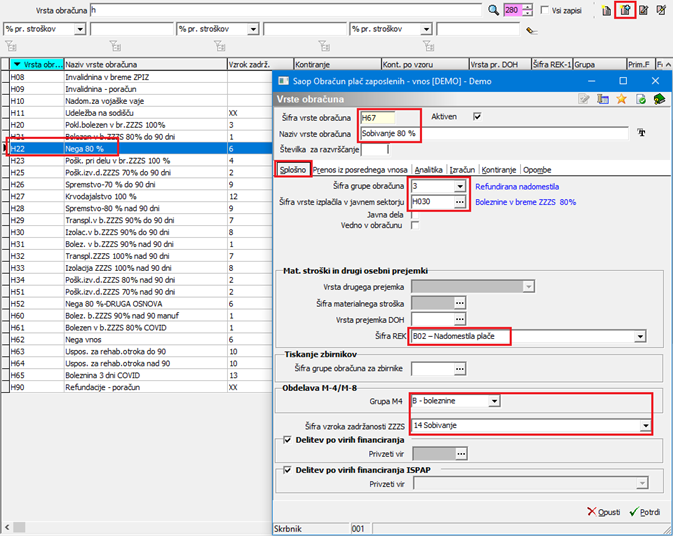Open the Vrsta drugega prejemka dropdown

[x=528, y=287]
